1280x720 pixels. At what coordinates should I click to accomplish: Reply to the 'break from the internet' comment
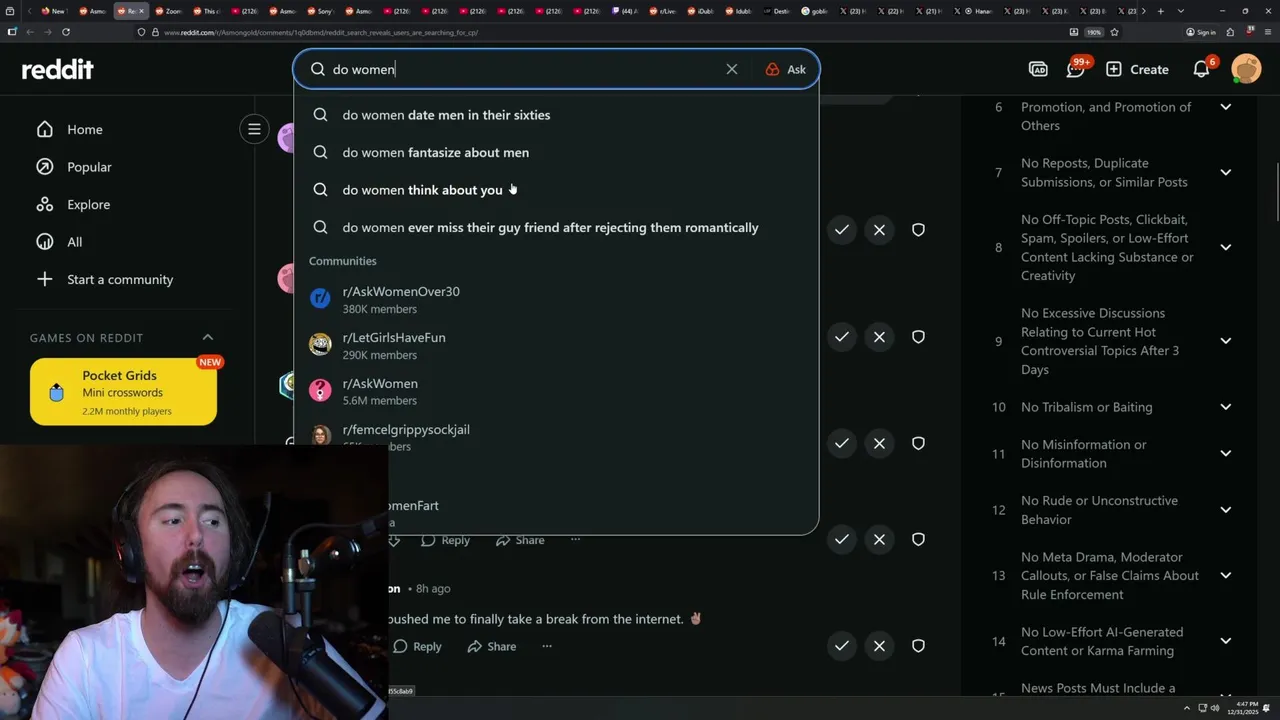(417, 647)
